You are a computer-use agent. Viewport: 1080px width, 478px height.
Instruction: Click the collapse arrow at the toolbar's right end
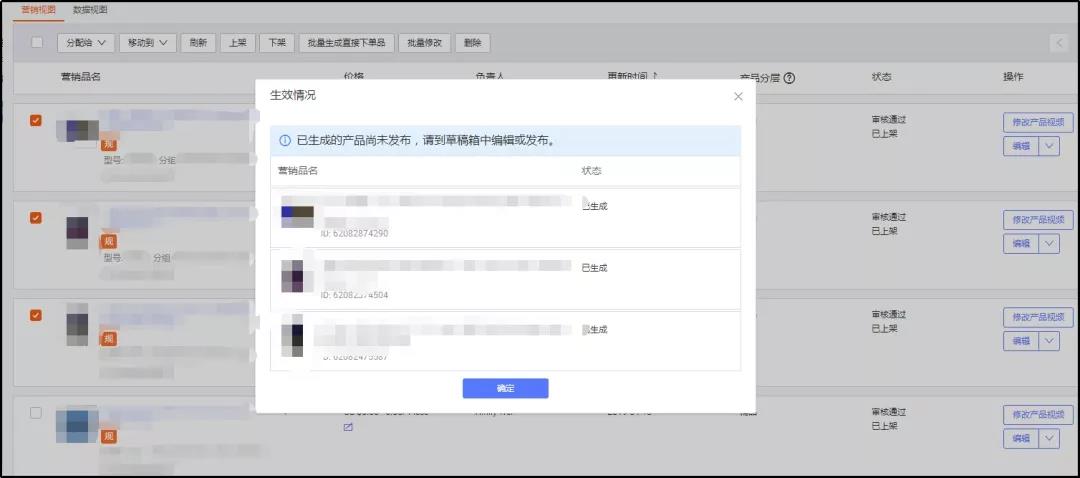pyautogui.click(x=1059, y=43)
